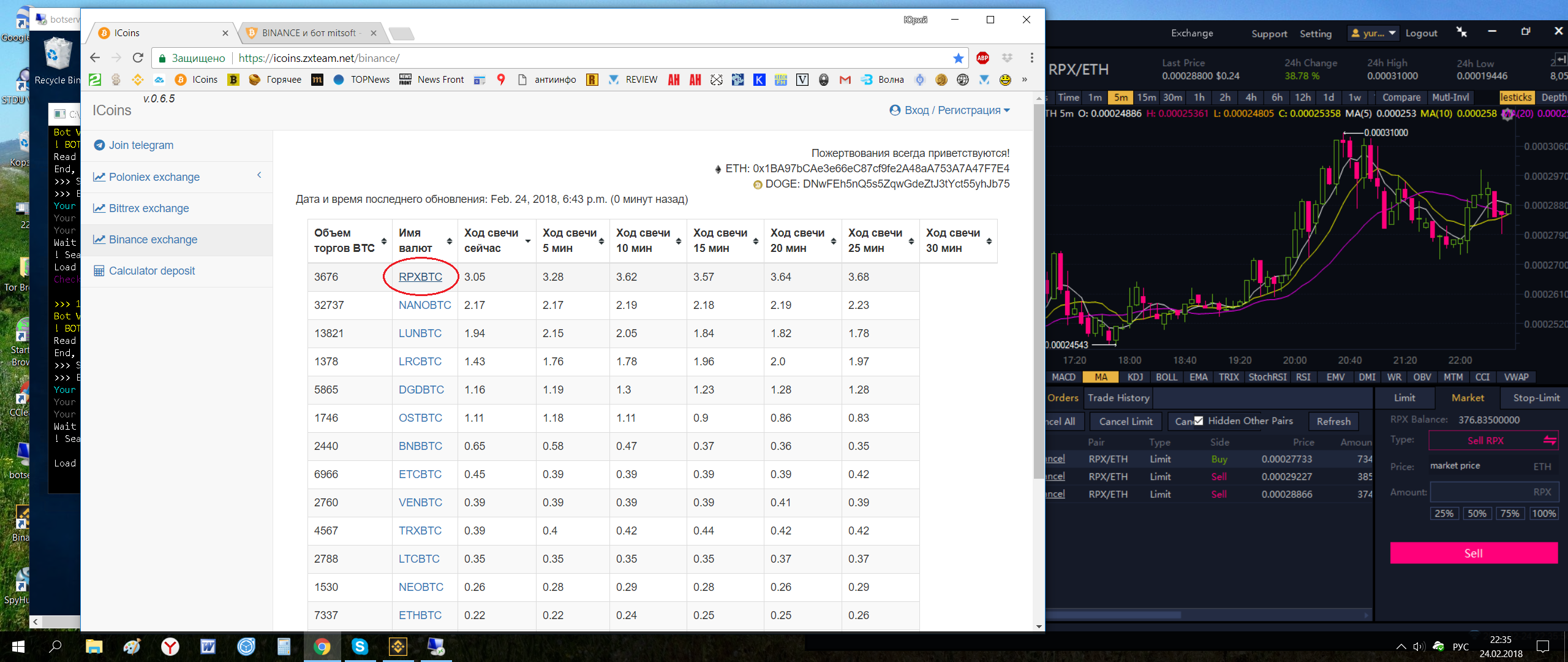Viewport: 1568px width, 662px height.
Task: Click the Compare chart button
Action: coord(1401,97)
